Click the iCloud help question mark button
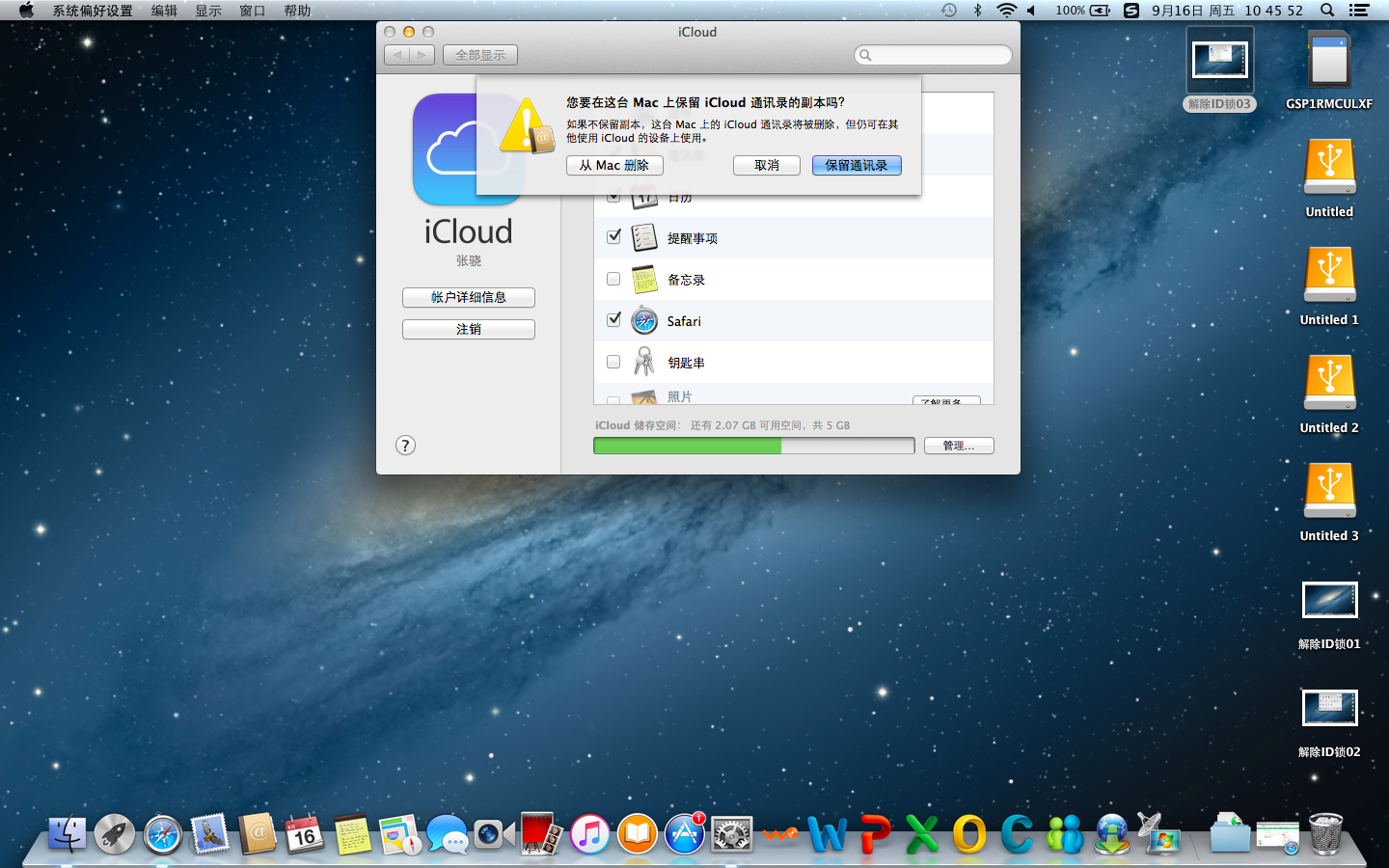The height and width of the screenshot is (868, 1389). (x=405, y=446)
